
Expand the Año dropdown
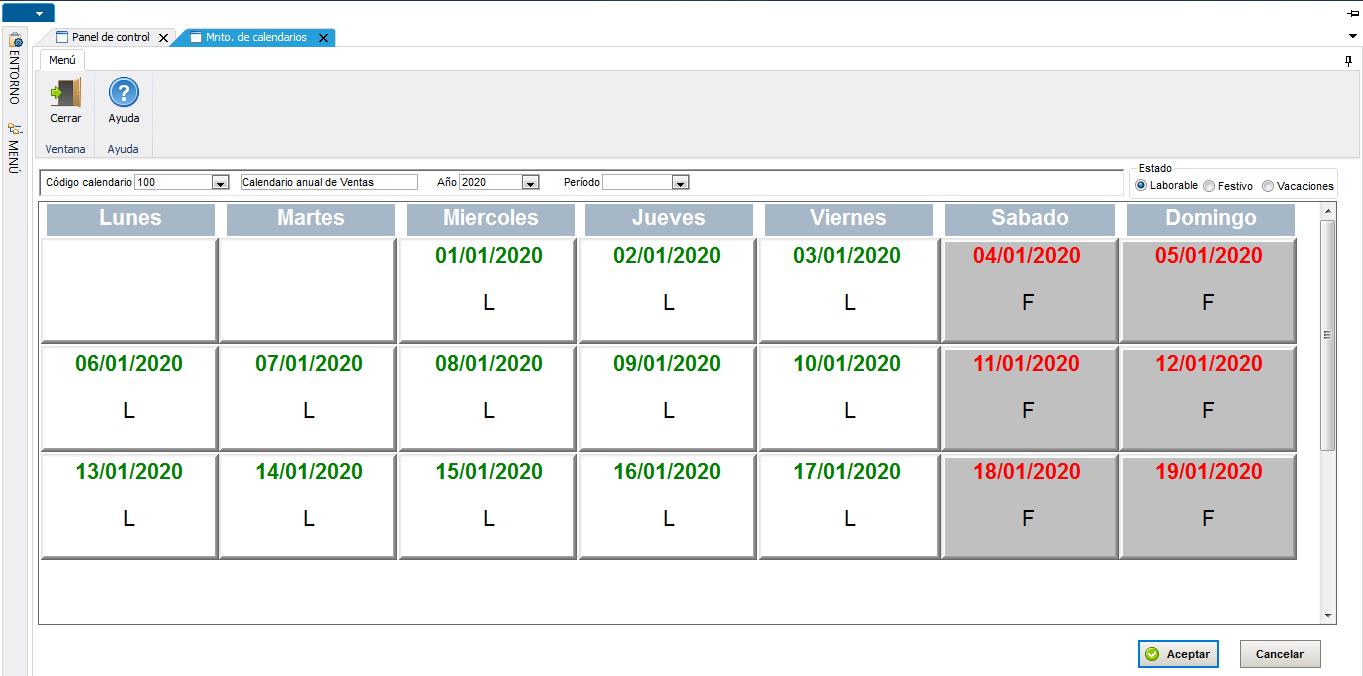click(x=530, y=183)
